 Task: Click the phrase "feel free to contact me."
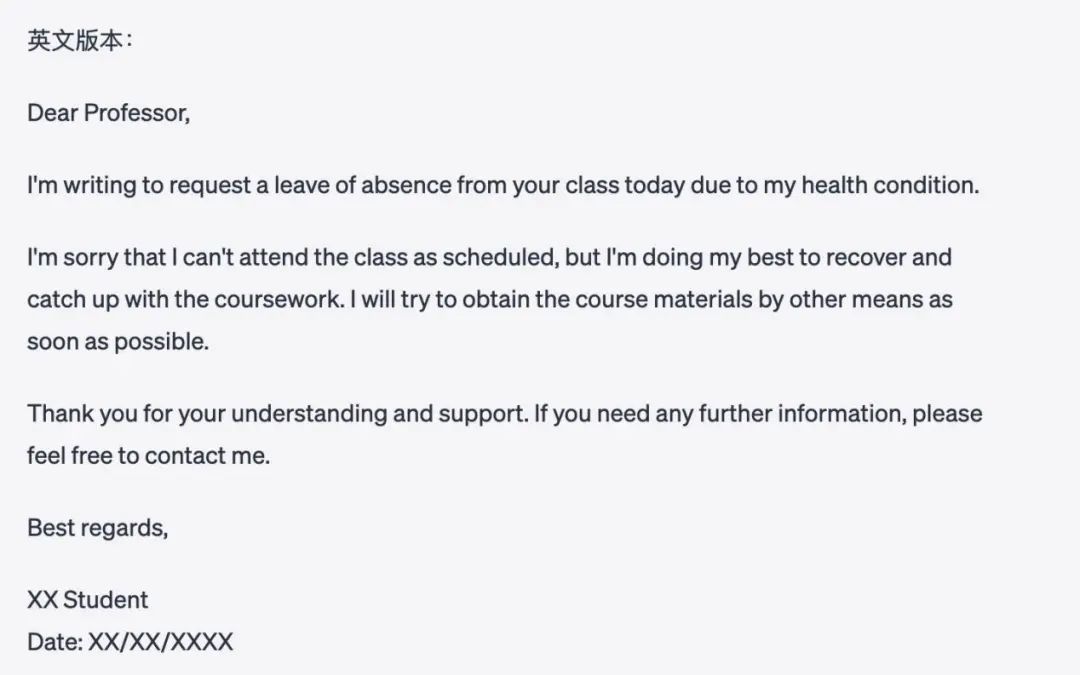point(148,455)
